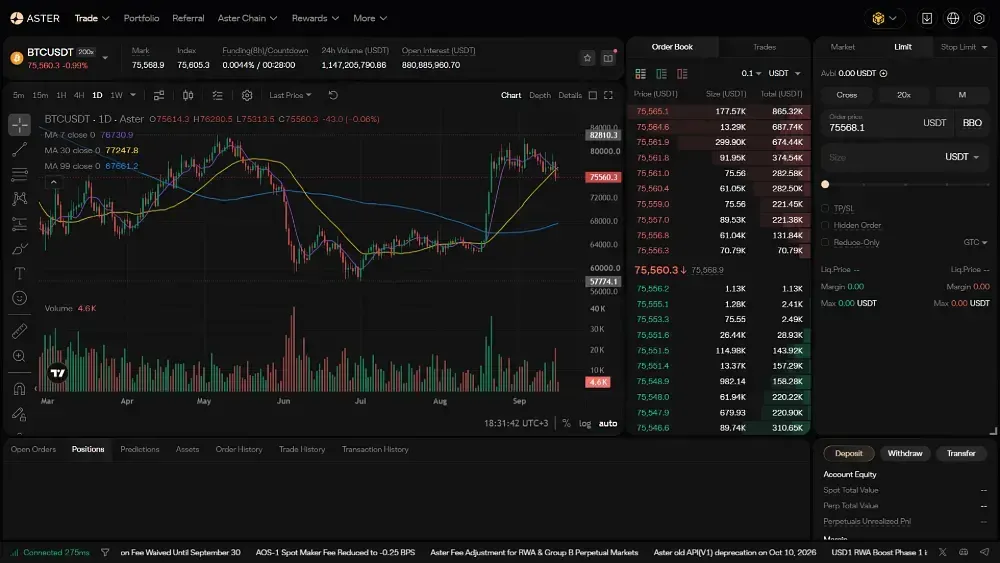The height and width of the screenshot is (563, 1000).
Task: Open the more timeframes dropdown arrow
Action: 133,95
